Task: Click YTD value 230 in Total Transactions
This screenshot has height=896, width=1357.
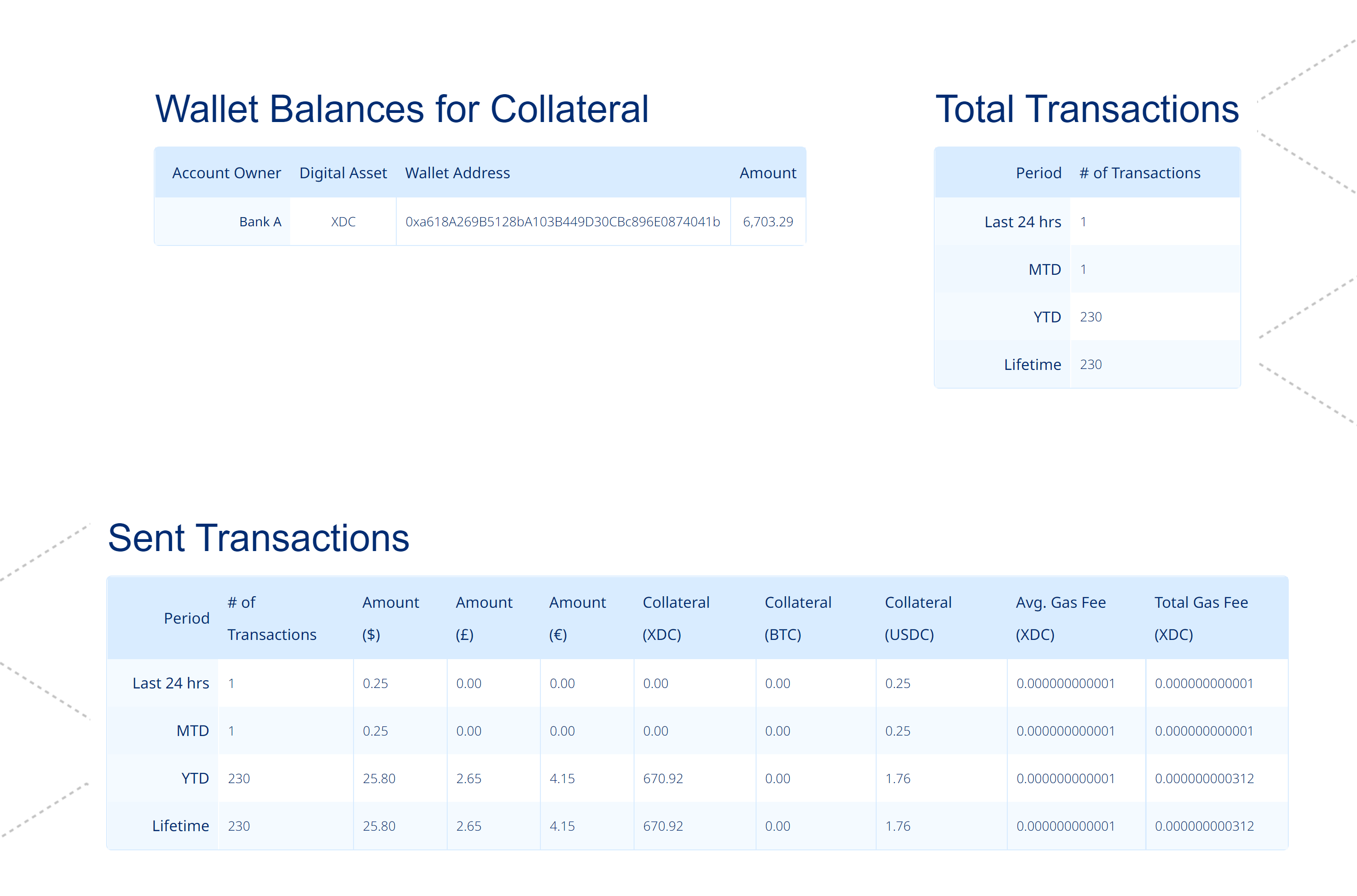Action: [x=1091, y=317]
